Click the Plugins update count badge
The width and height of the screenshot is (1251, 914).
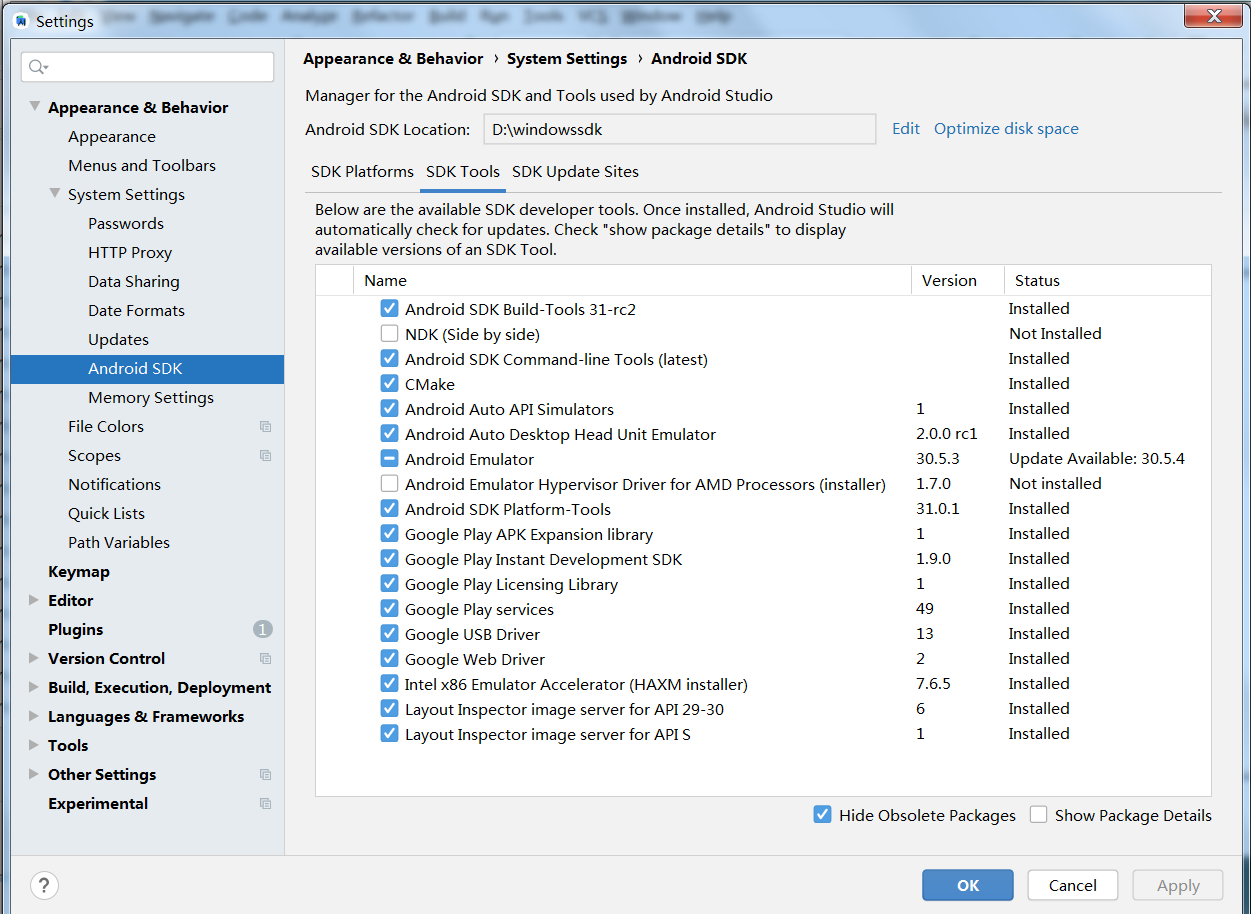(x=262, y=630)
